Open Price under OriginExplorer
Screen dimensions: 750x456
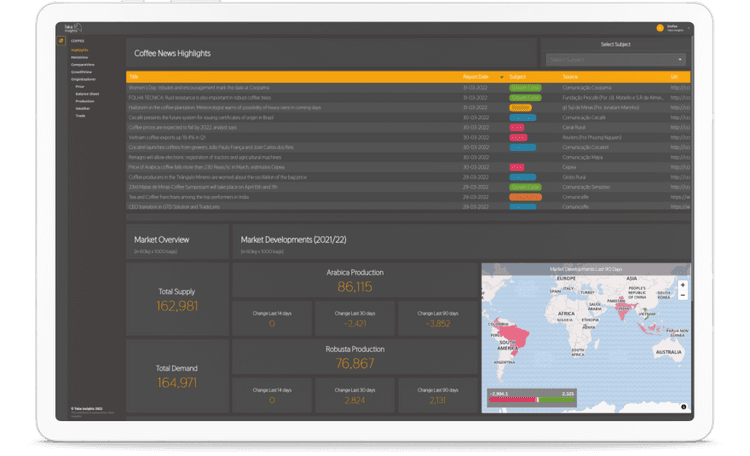point(80,87)
